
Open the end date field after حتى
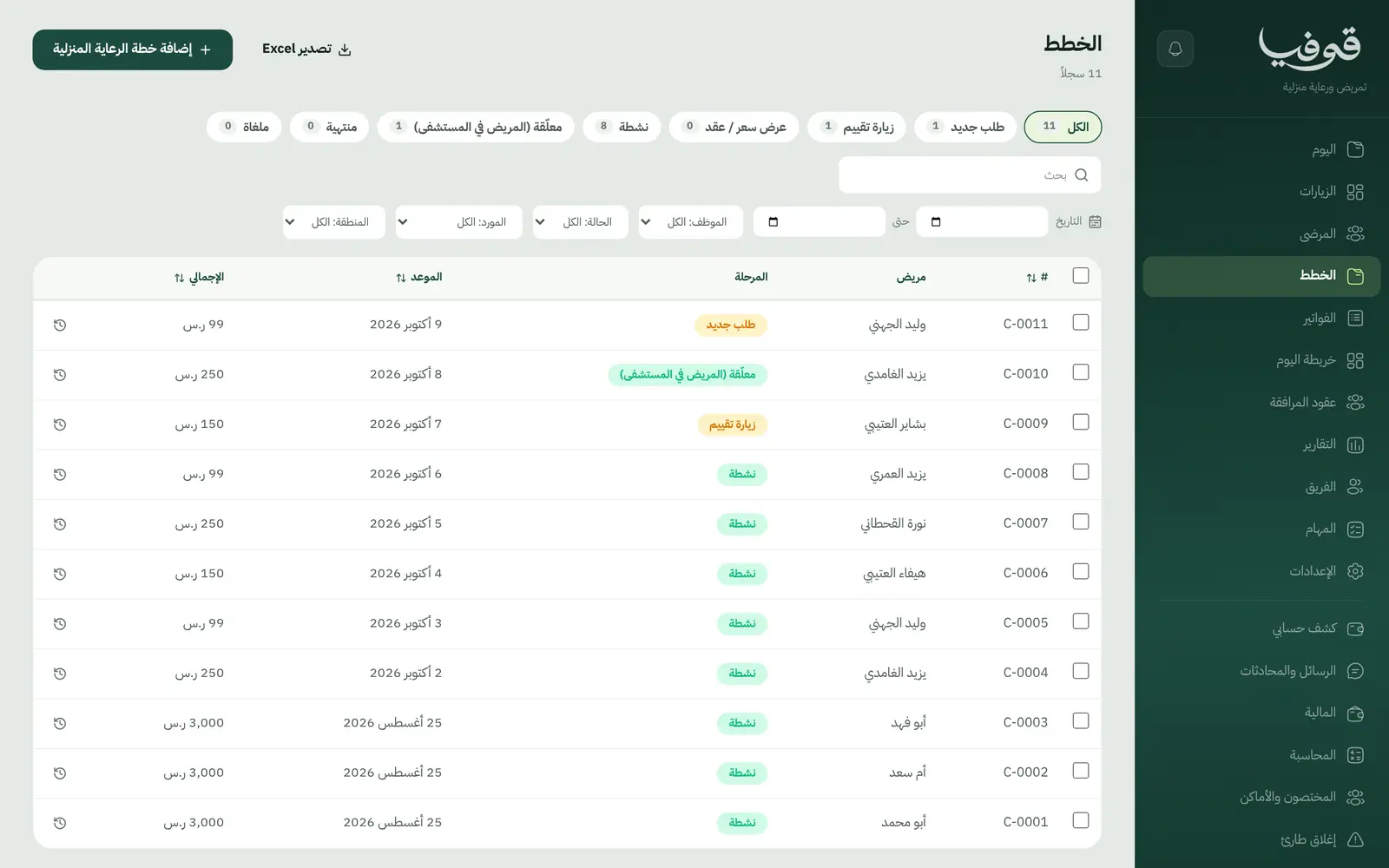tap(820, 222)
